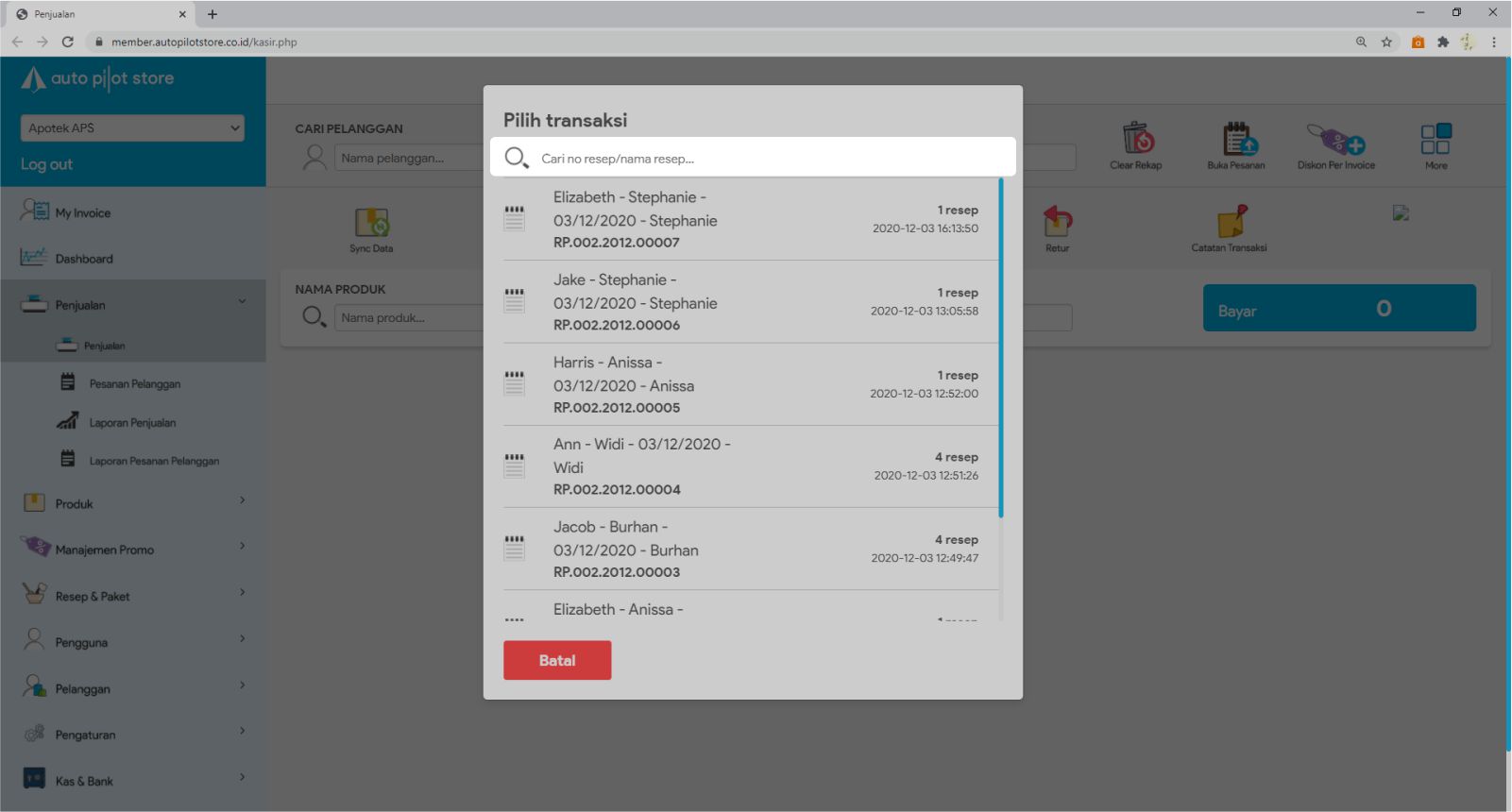1512x812 pixels.
Task: Click the Sync Data icon
Action: pyautogui.click(x=371, y=223)
